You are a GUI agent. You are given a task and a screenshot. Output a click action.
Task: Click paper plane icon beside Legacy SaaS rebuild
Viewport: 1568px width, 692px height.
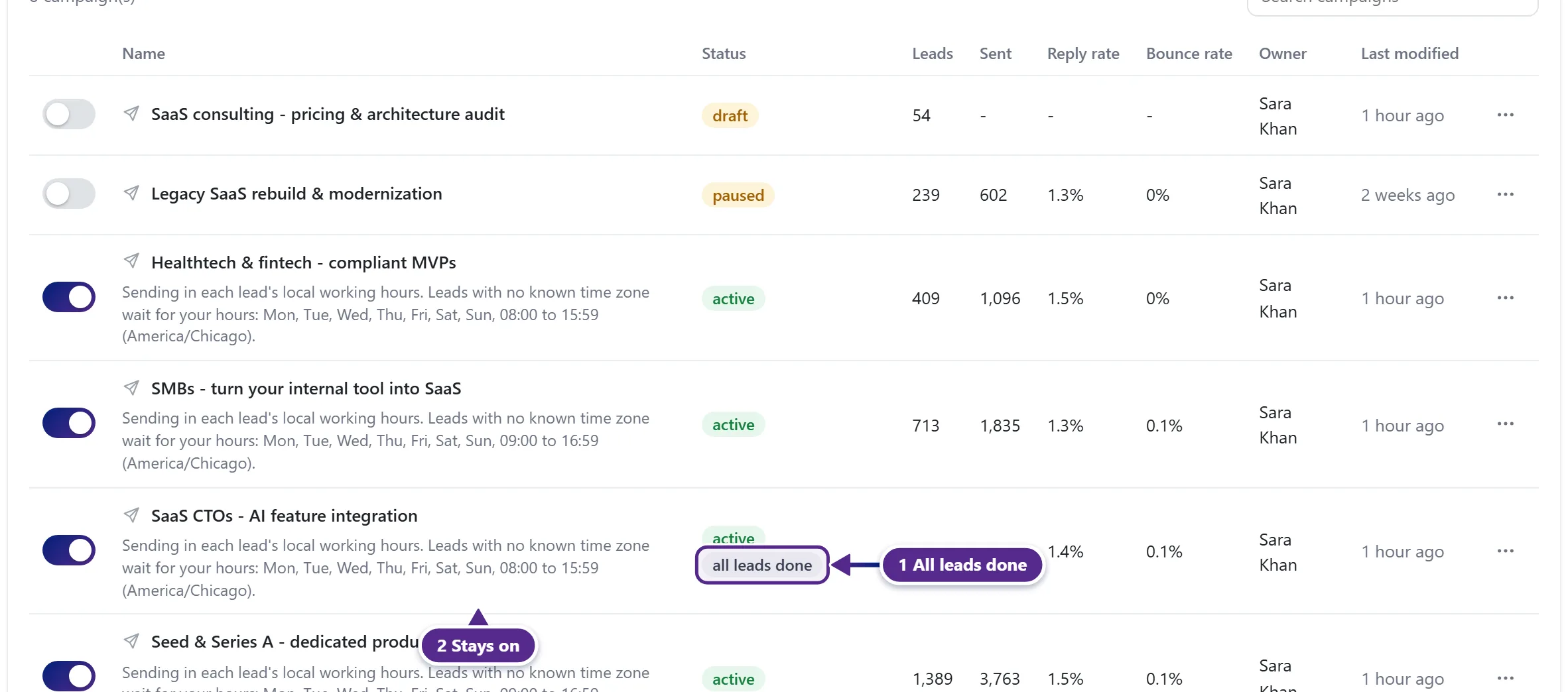pyautogui.click(x=131, y=193)
